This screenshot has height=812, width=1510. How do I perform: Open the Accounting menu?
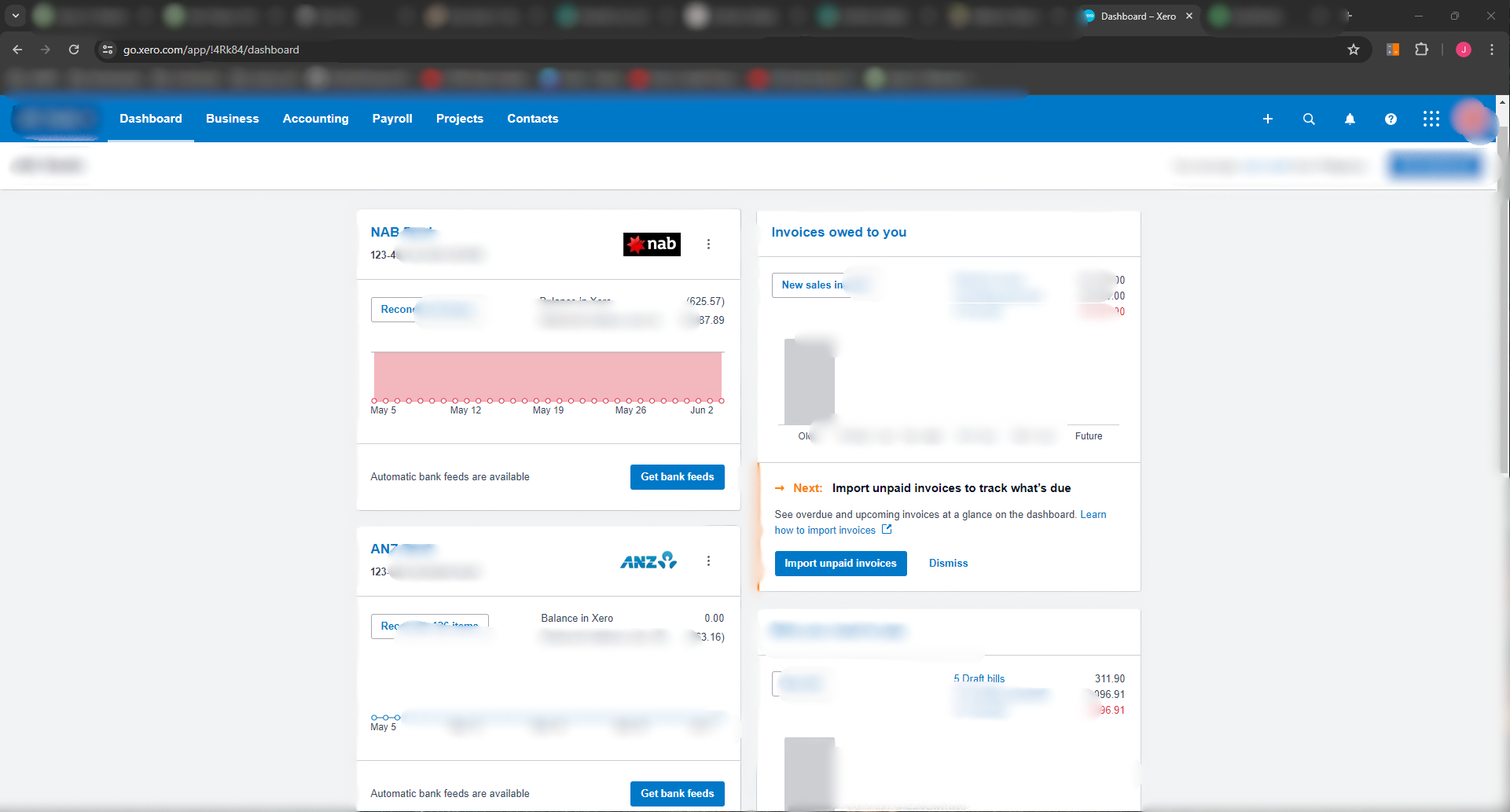[x=315, y=119]
